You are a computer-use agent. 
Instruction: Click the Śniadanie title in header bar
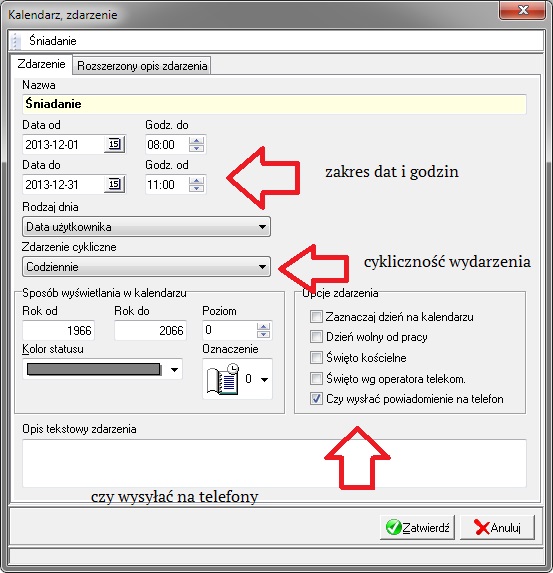[x=53, y=41]
